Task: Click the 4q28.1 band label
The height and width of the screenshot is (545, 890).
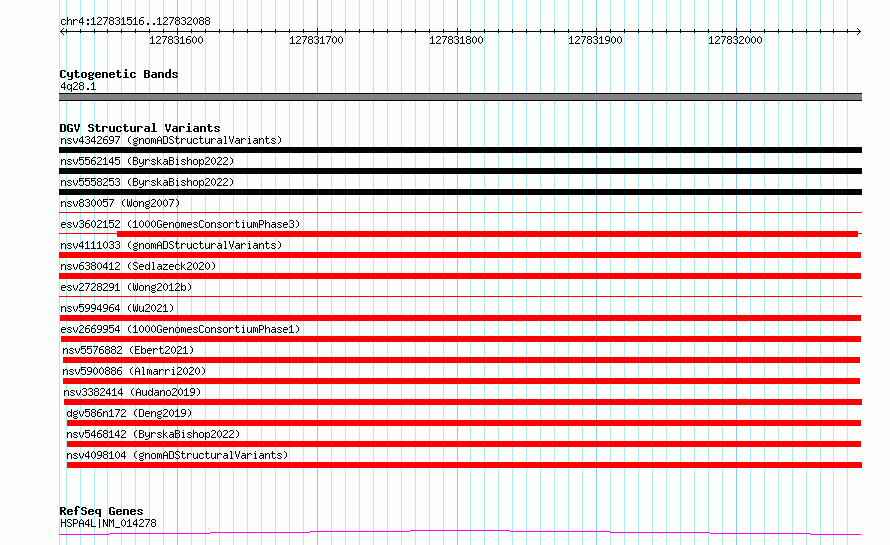Action: (x=78, y=86)
